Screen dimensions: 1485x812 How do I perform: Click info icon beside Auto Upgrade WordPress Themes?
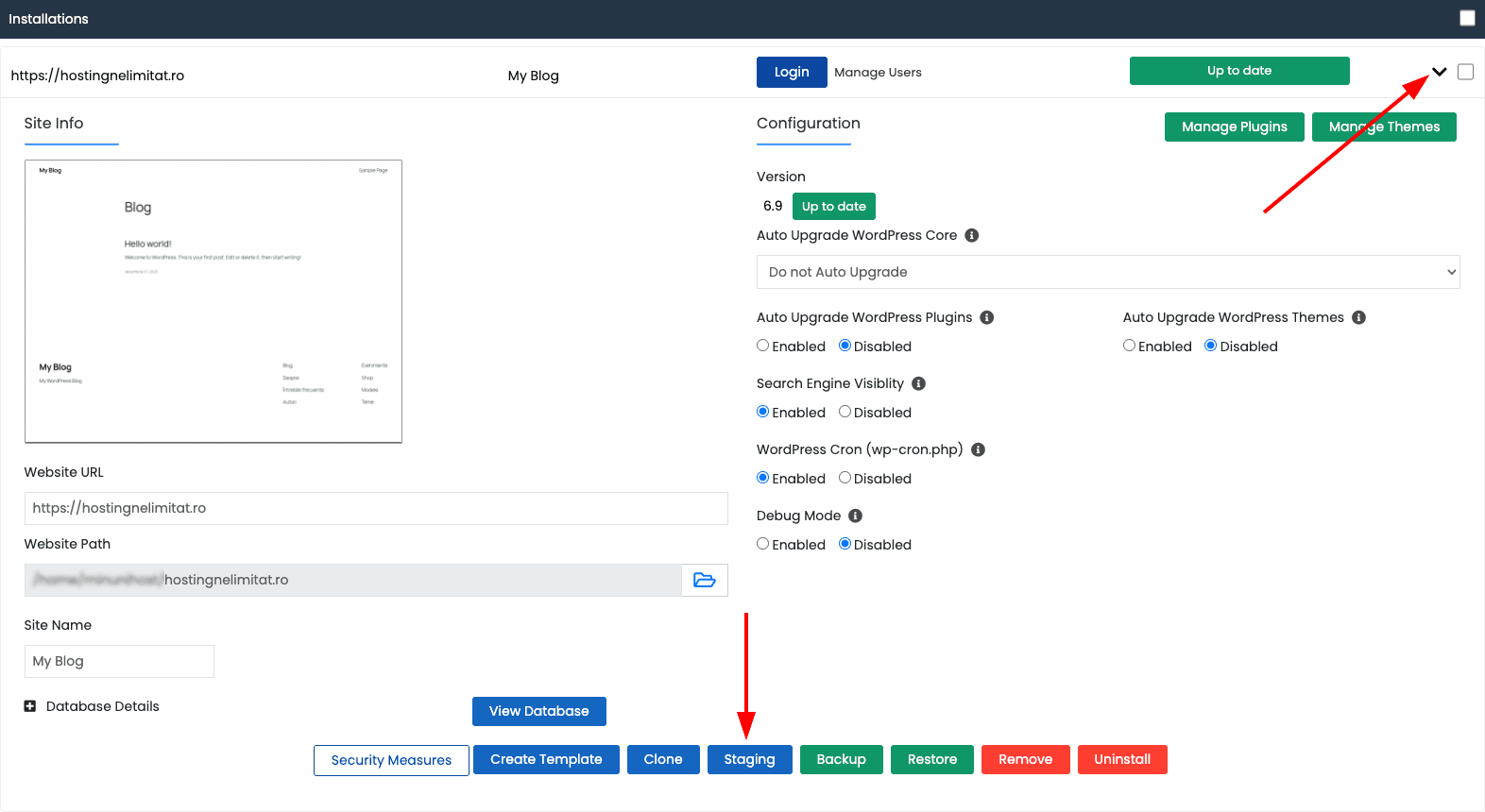coord(1358,317)
